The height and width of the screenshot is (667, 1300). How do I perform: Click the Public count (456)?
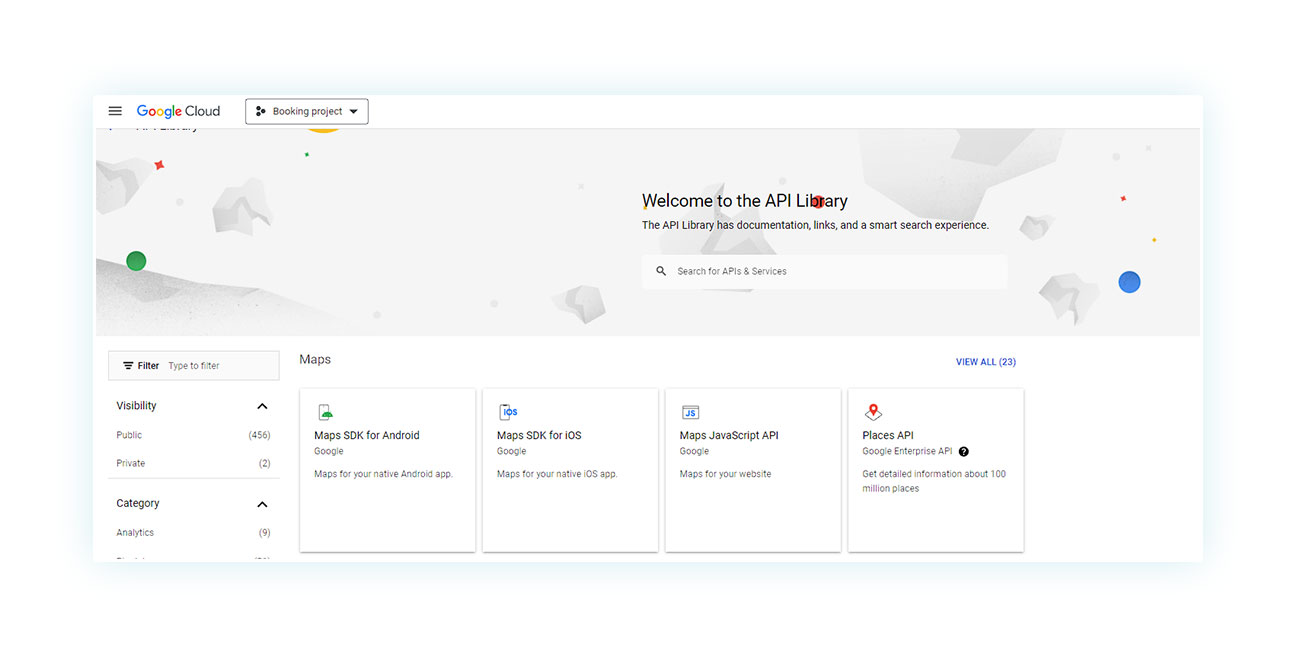[259, 435]
